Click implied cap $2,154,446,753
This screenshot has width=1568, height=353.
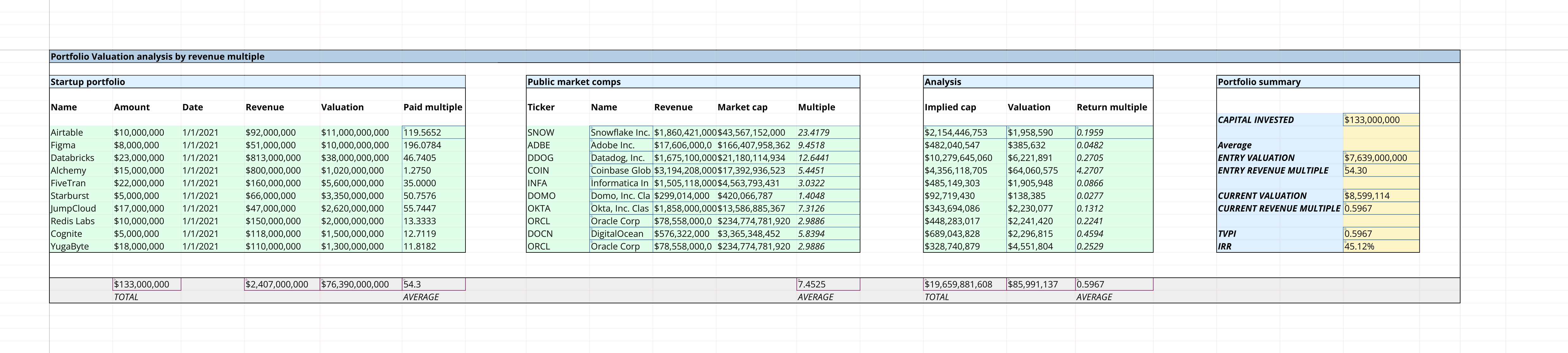coord(965,133)
